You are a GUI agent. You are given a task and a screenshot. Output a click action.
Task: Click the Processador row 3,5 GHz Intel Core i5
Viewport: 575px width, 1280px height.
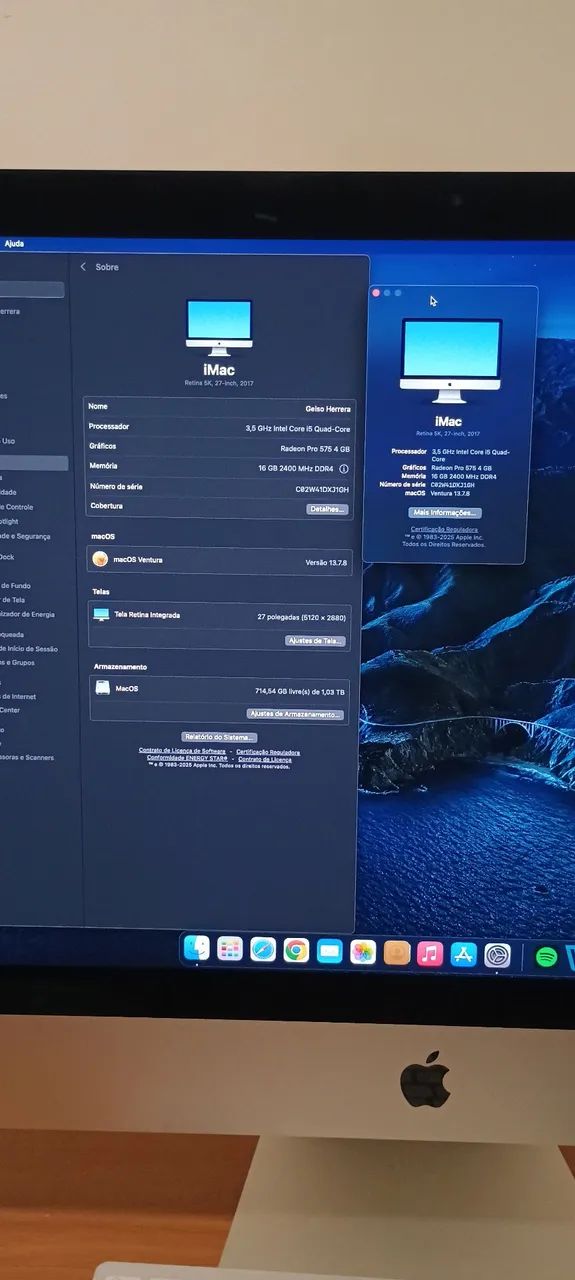[218, 428]
